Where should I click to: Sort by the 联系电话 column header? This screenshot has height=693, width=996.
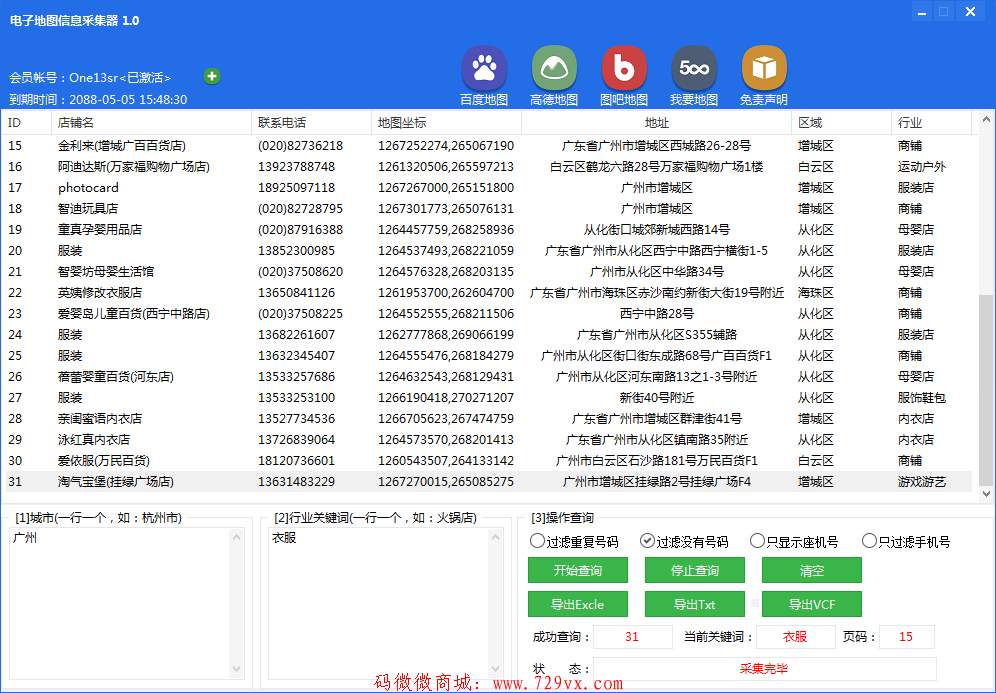point(311,123)
